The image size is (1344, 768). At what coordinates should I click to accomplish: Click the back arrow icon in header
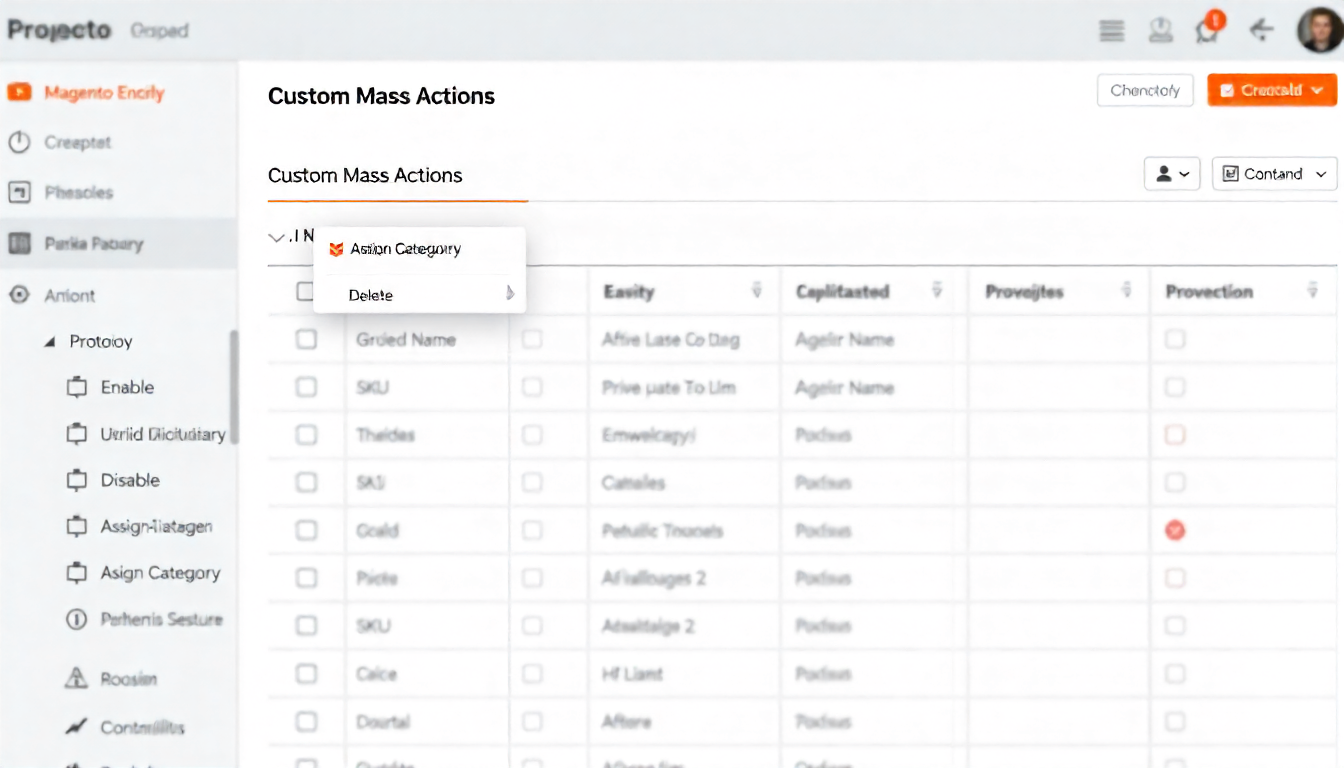1262,31
